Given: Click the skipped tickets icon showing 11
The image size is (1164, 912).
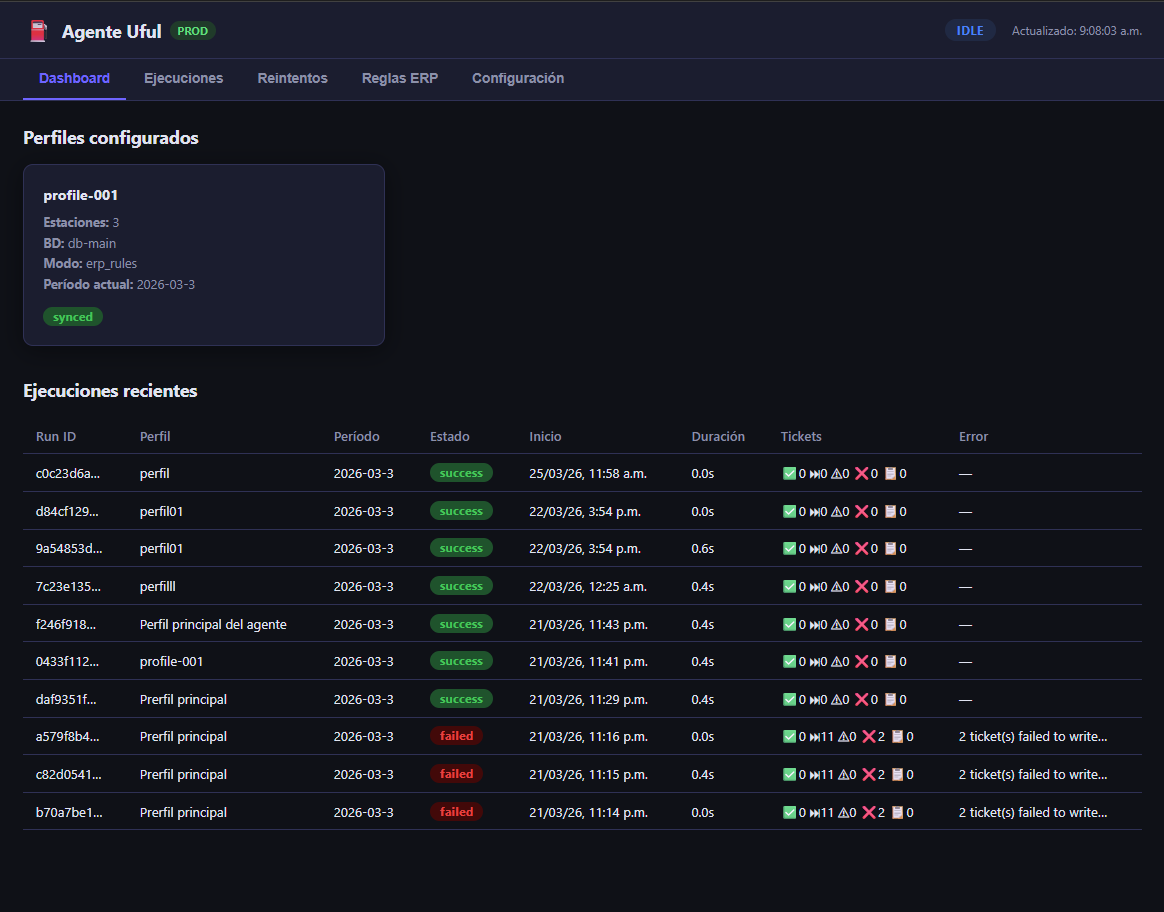Looking at the screenshot, I should point(816,736).
